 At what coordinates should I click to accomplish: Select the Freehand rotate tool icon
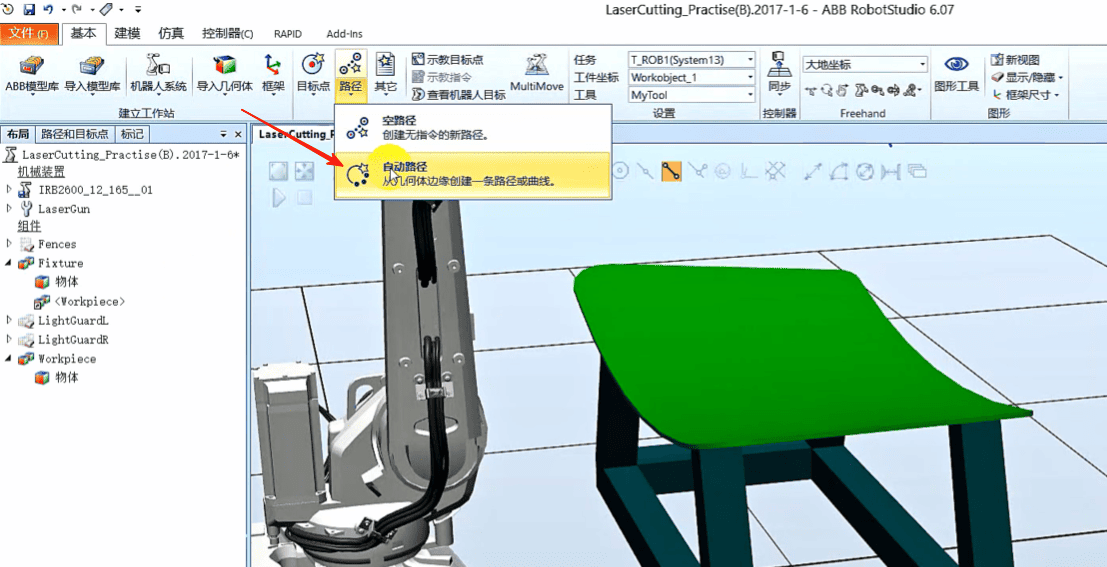827,90
